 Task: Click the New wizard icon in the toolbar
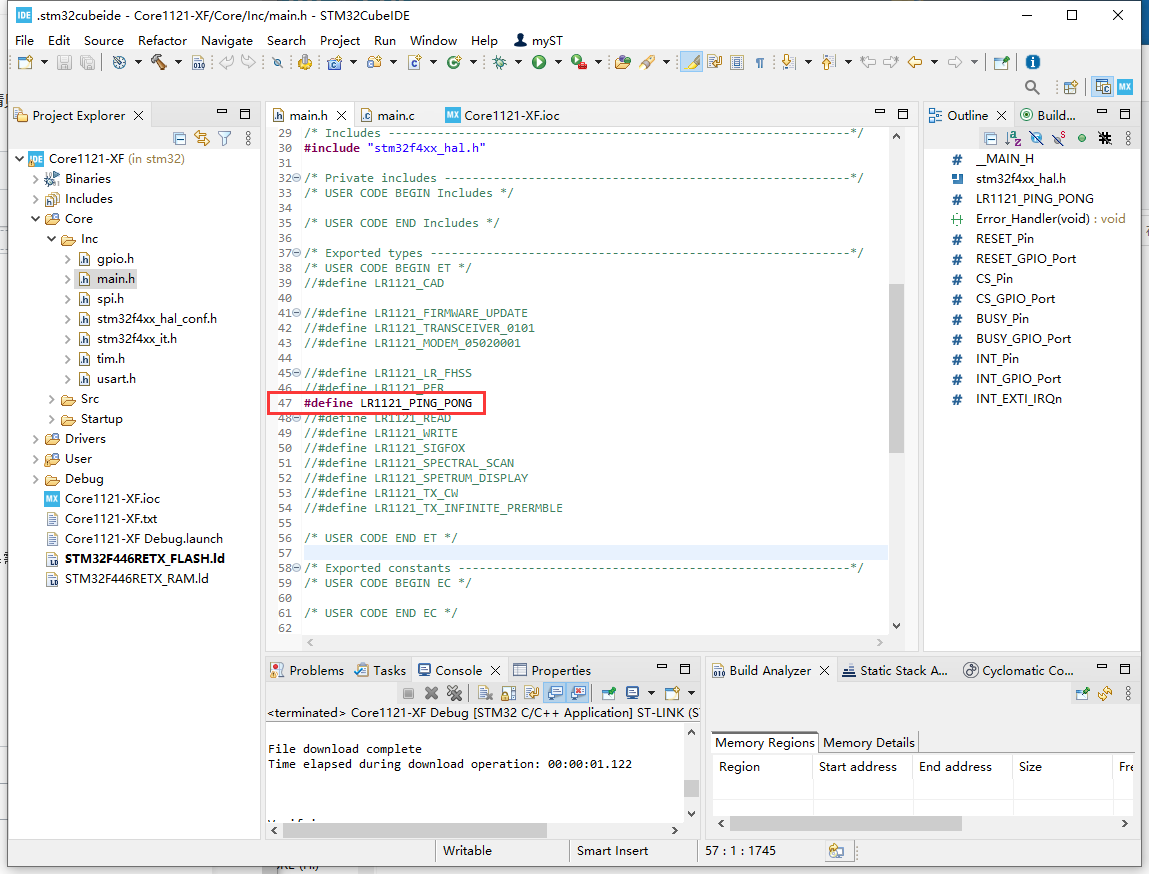[26, 62]
